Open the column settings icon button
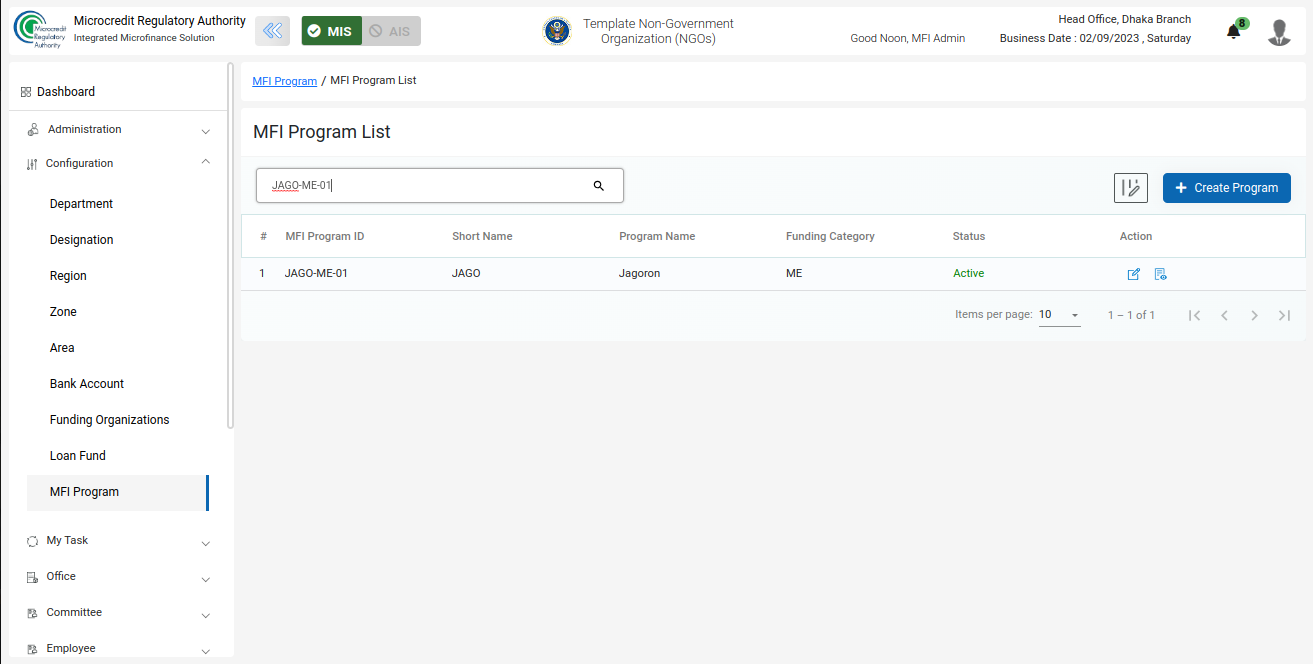 pyautogui.click(x=1131, y=188)
